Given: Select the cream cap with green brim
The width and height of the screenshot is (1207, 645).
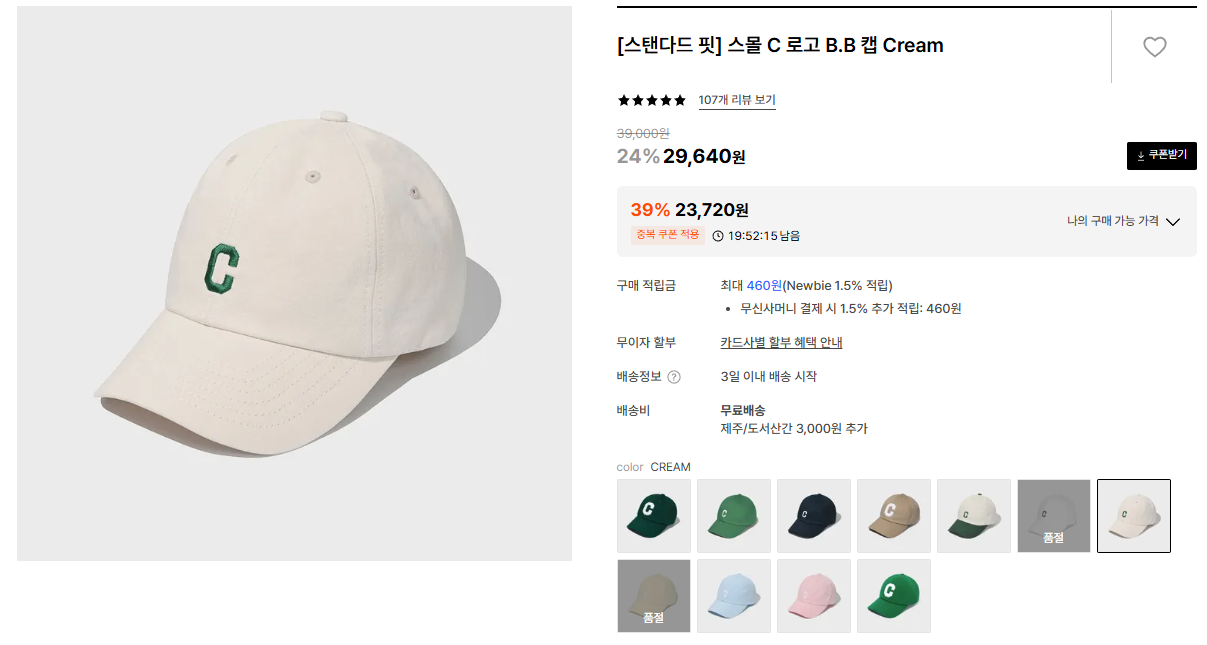Looking at the screenshot, I should click(x=974, y=516).
